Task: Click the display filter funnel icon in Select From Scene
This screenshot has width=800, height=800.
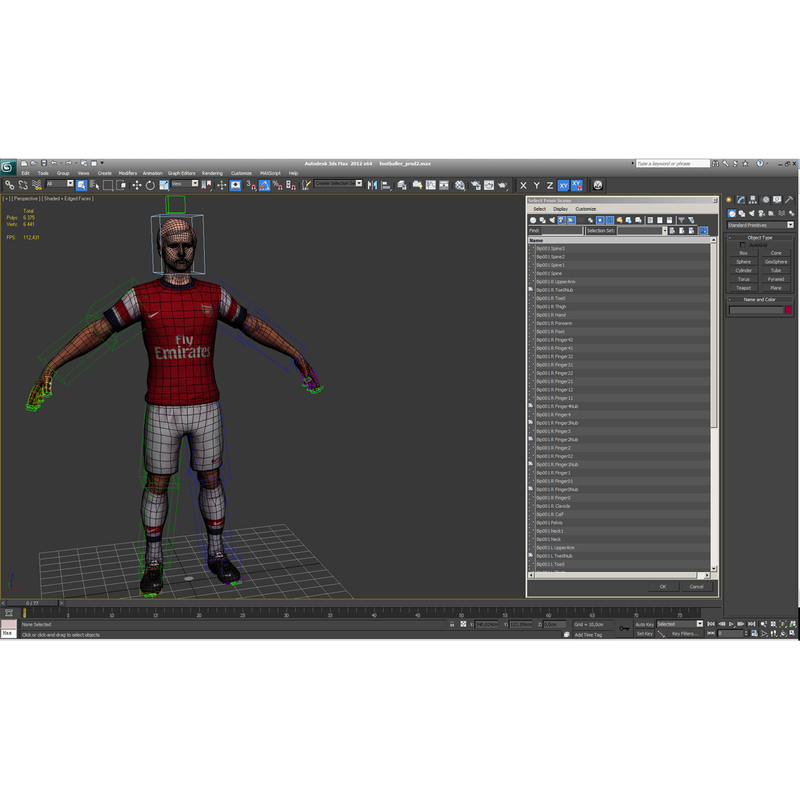Action: coord(680,219)
